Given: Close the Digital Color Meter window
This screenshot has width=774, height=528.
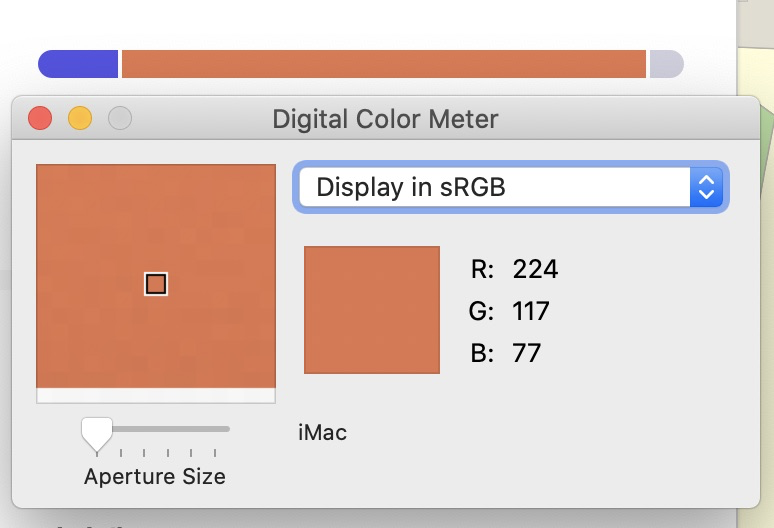Looking at the screenshot, I should click(40, 118).
